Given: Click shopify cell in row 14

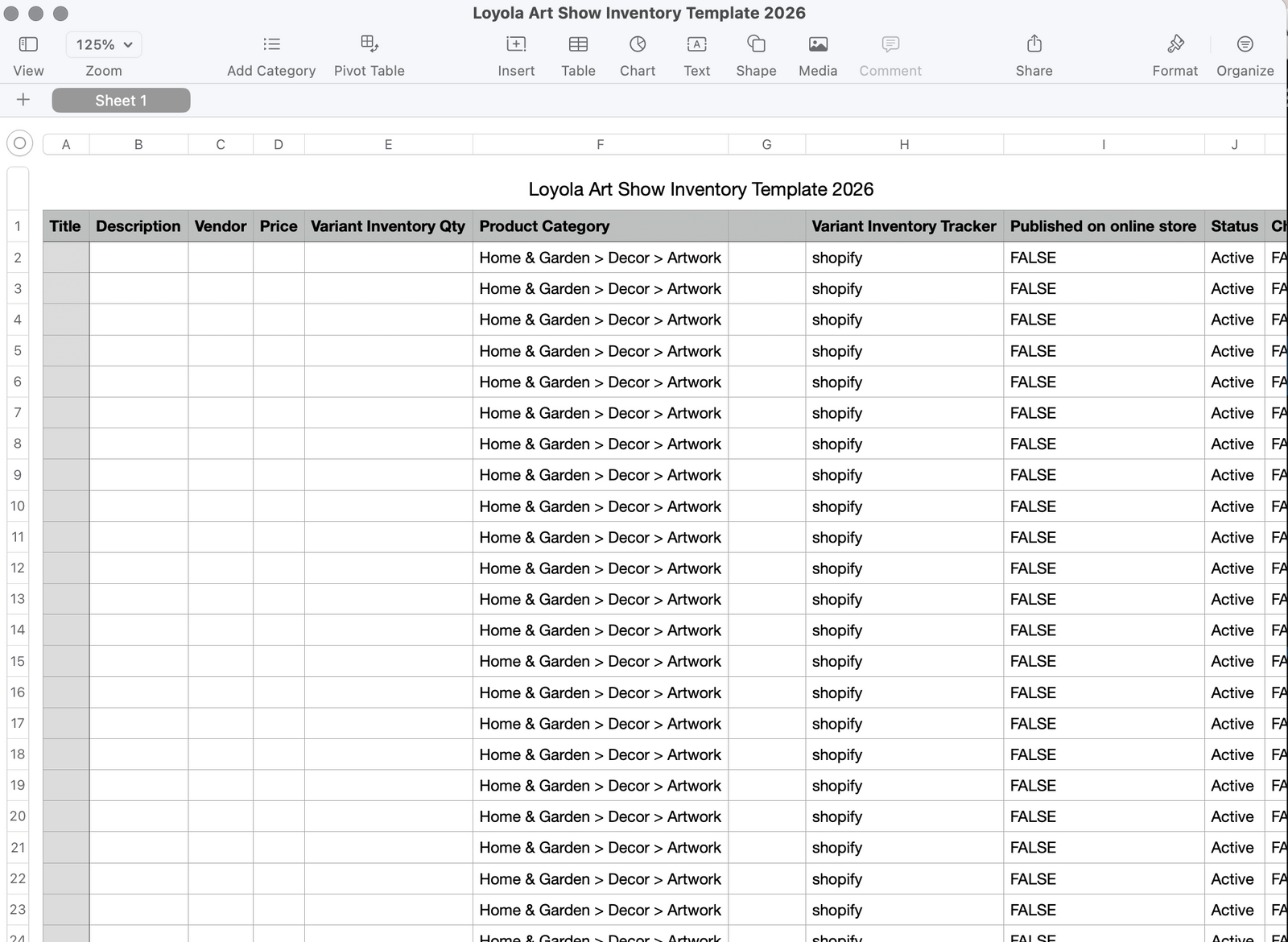Looking at the screenshot, I should (904, 630).
